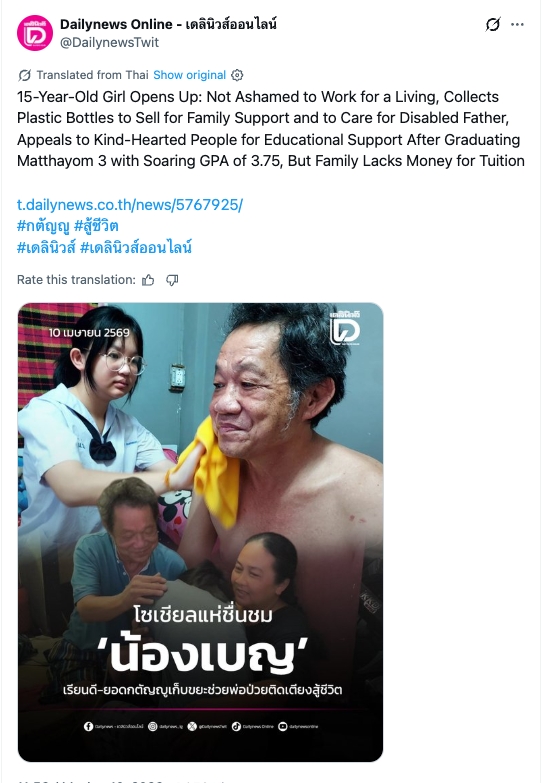
Task: Open hashtag #เดลินิวส์
Action: 46,247
